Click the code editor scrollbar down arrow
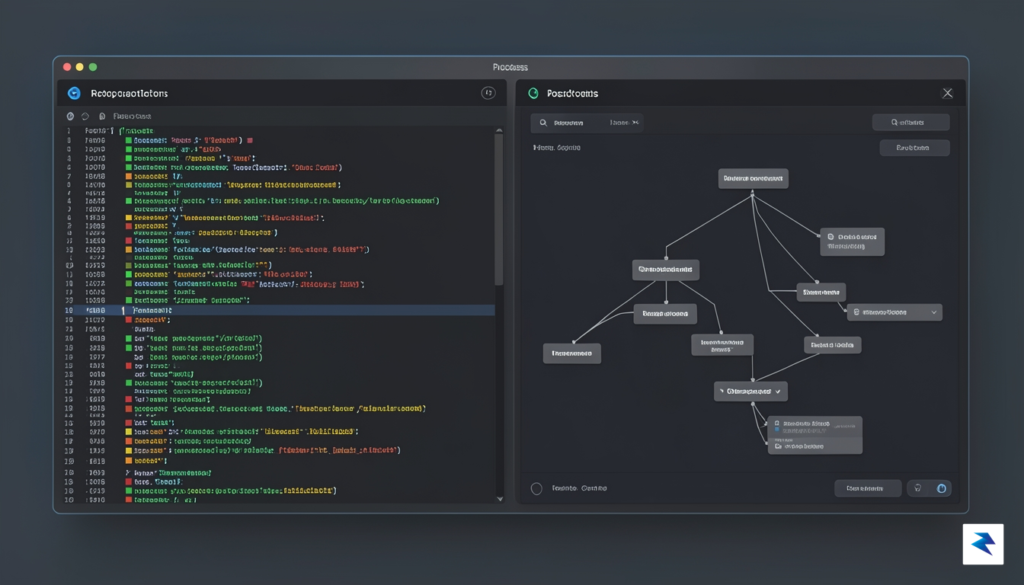1024x585 pixels. [500, 499]
